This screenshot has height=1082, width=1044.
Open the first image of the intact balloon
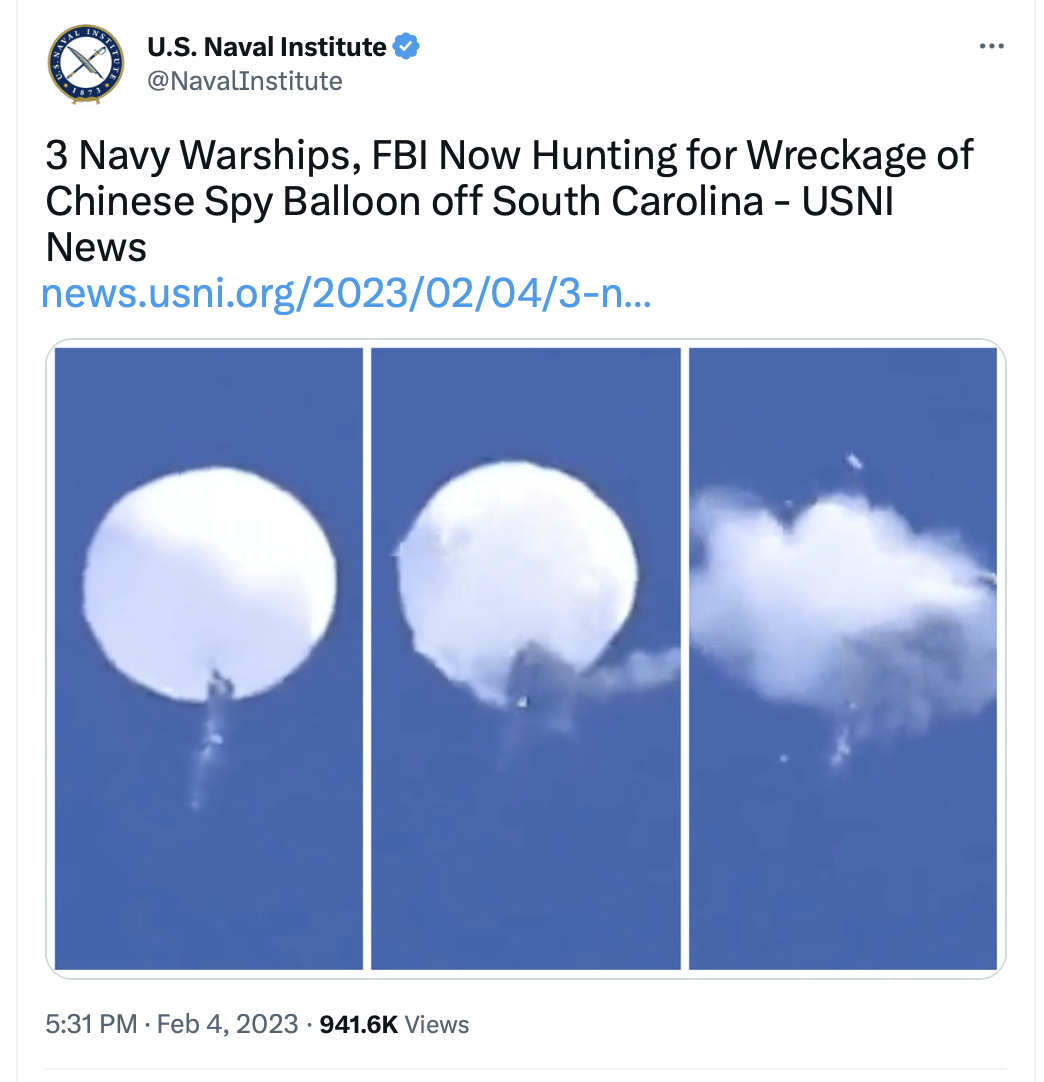pyautogui.click(x=208, y=658)
